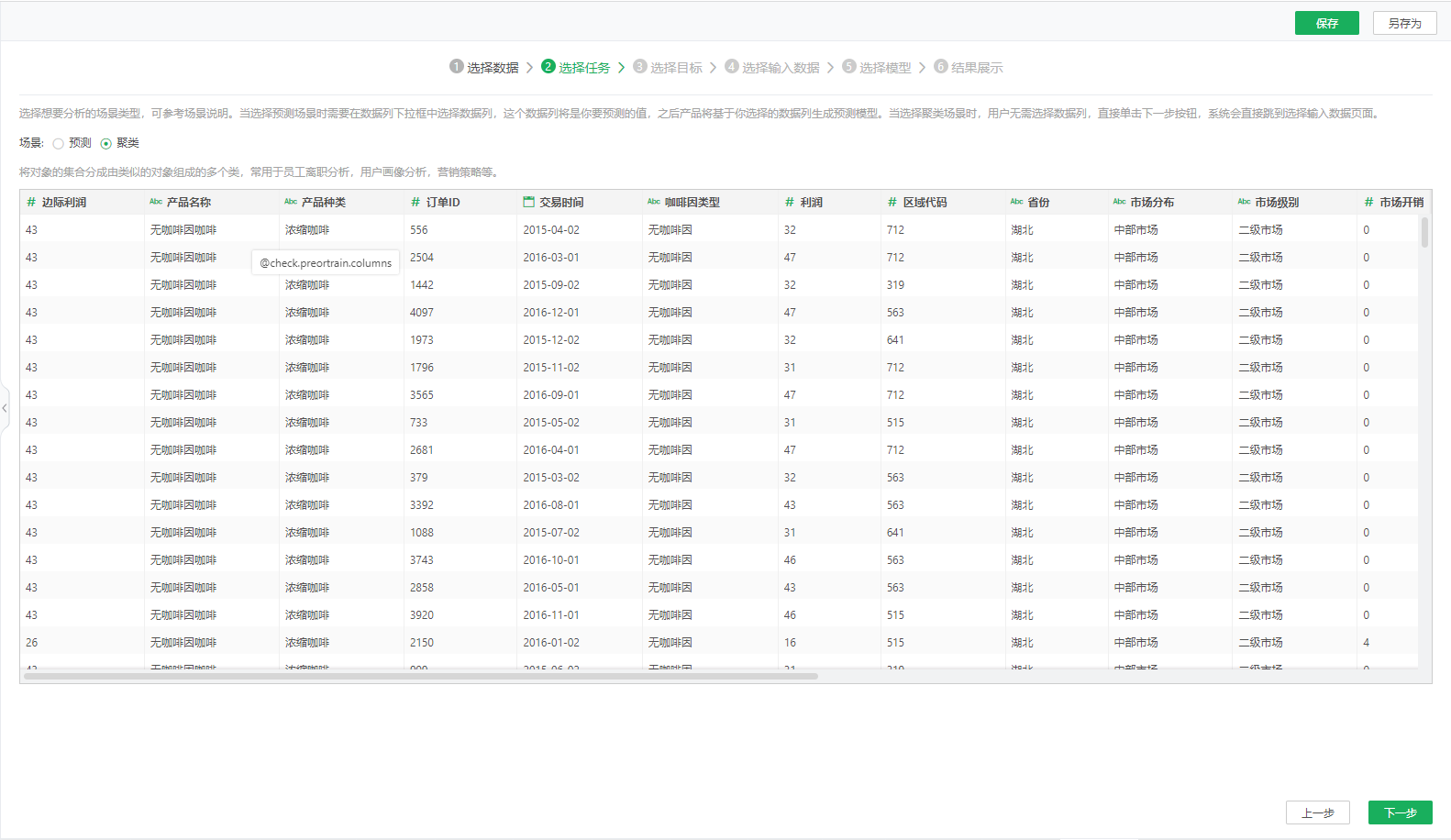Go to step 1 选择数据
The width and height of the screenshot is (1451, 840).
(x=484, y=68)
